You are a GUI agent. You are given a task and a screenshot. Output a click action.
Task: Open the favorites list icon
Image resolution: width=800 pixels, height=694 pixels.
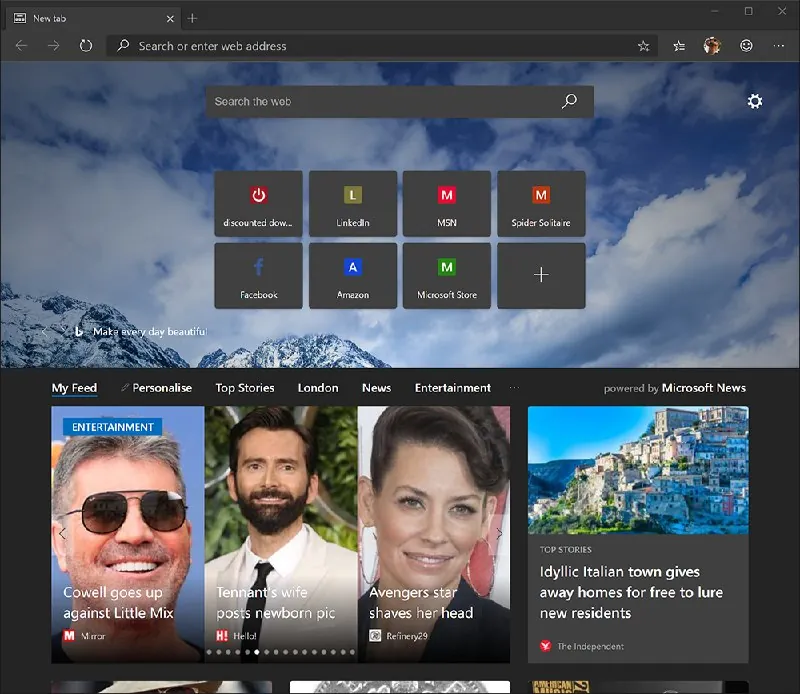679,46
